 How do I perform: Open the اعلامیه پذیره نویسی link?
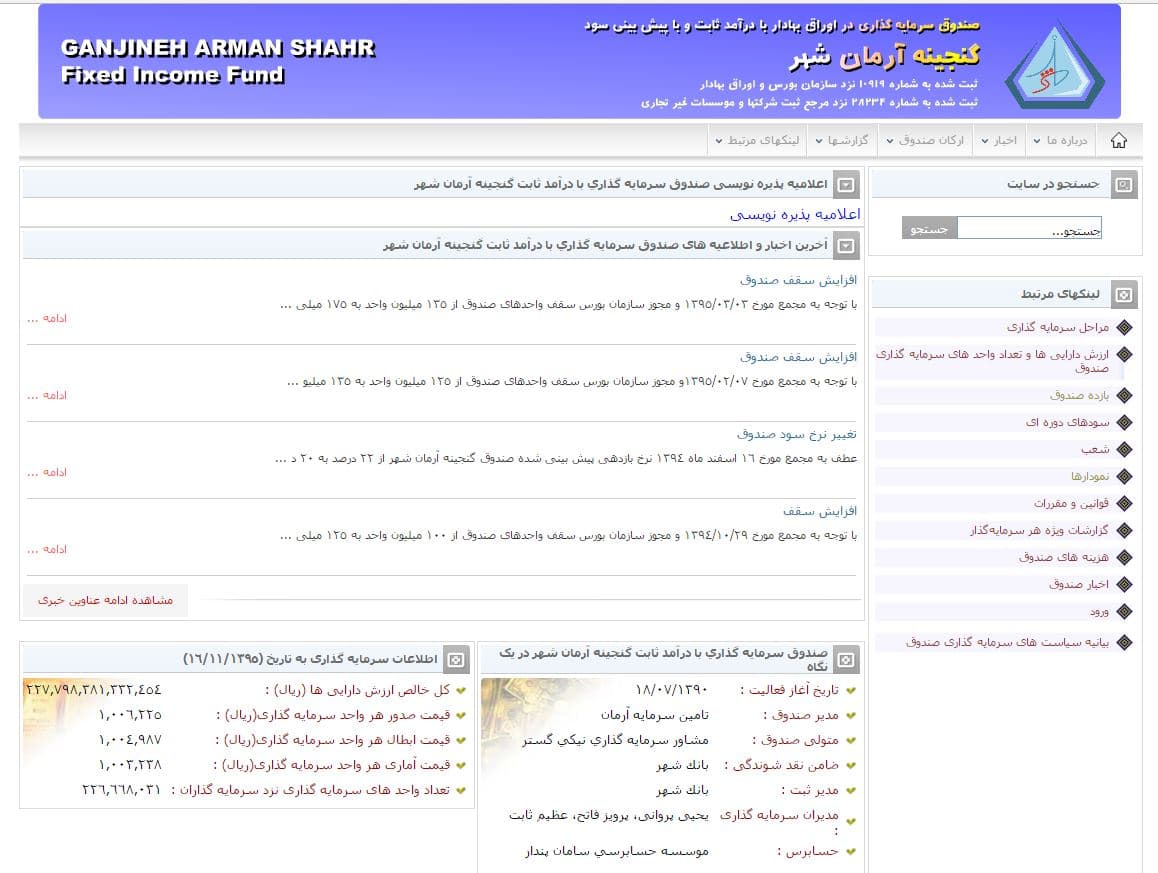point(794,214)
